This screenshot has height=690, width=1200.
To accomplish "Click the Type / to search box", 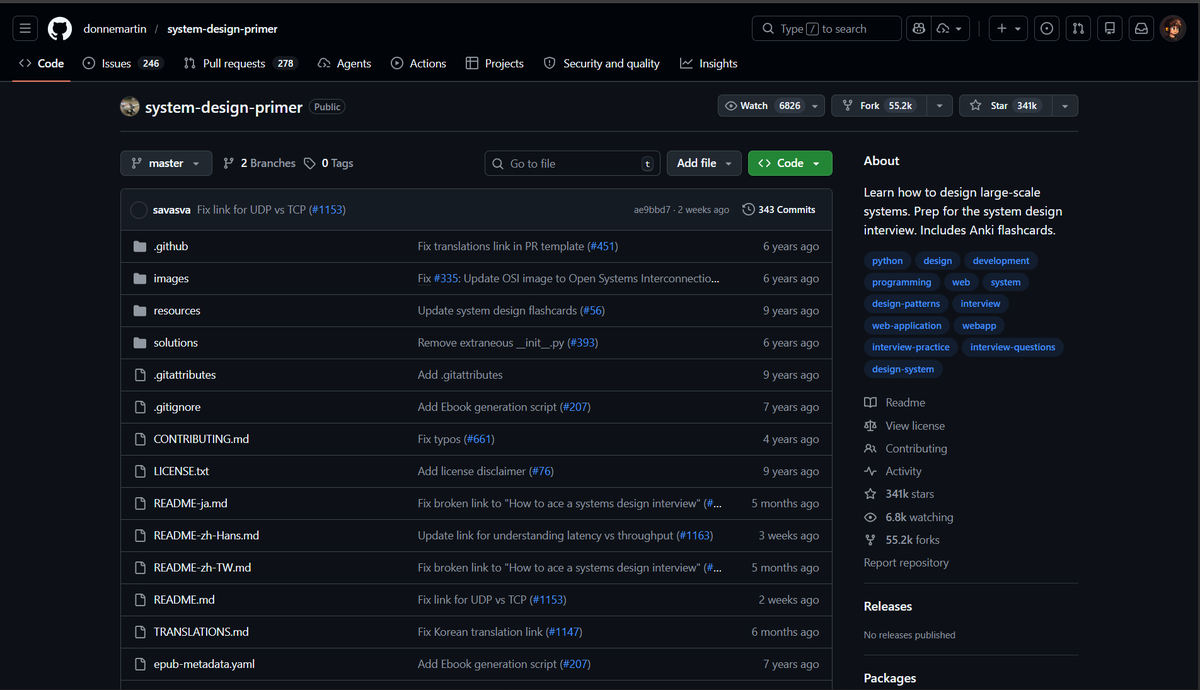I will click(827, 29).
